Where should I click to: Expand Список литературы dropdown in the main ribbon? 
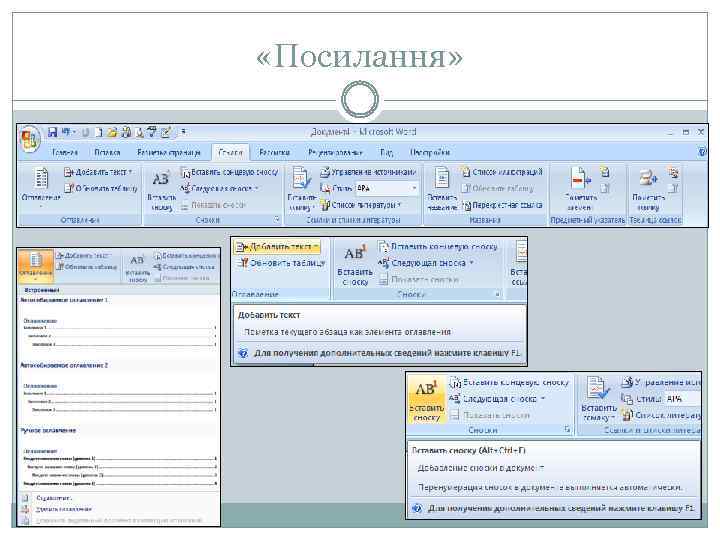[361, 205]
